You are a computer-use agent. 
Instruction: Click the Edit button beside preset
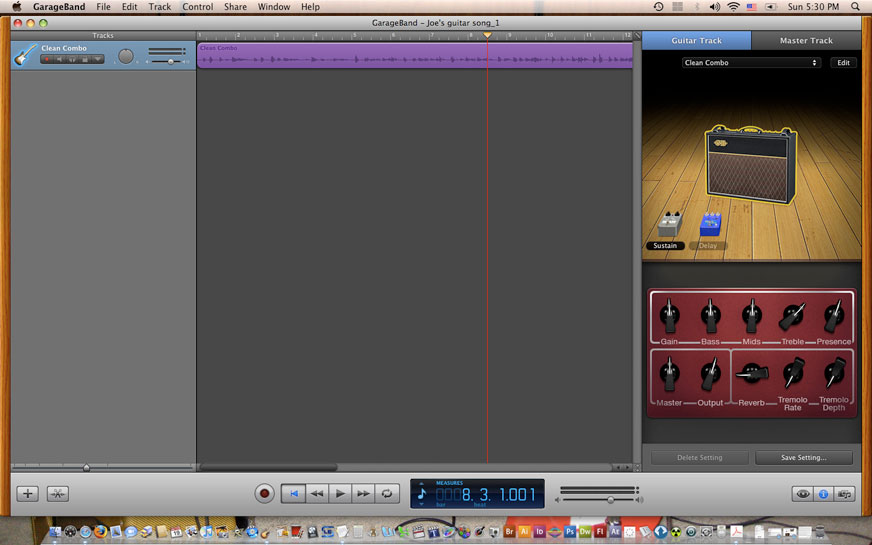click(x=843, y=63)
